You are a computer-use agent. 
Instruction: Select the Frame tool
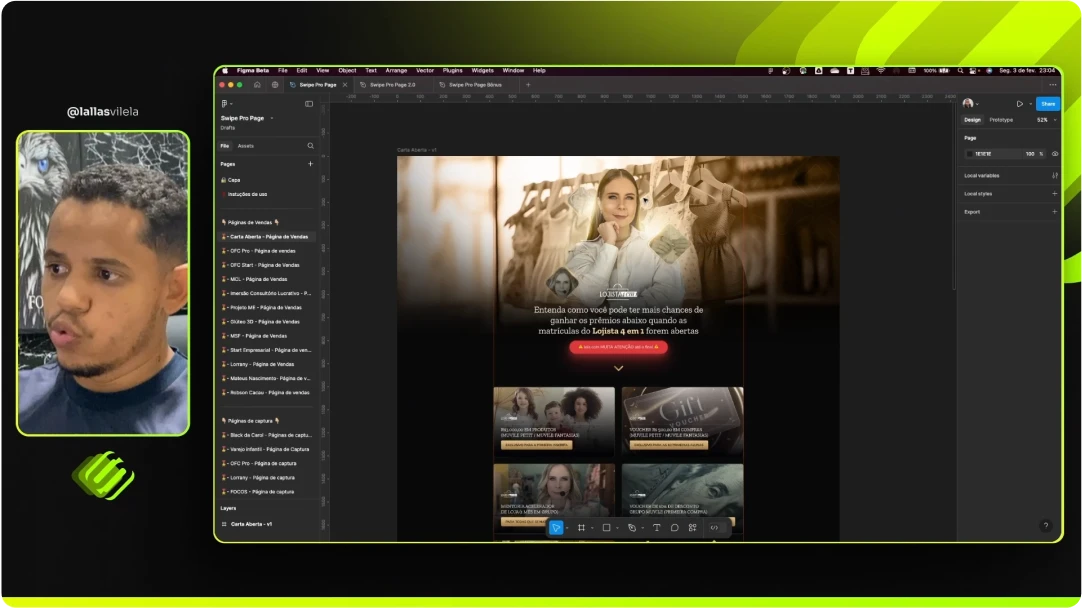(x=581, y=527)
